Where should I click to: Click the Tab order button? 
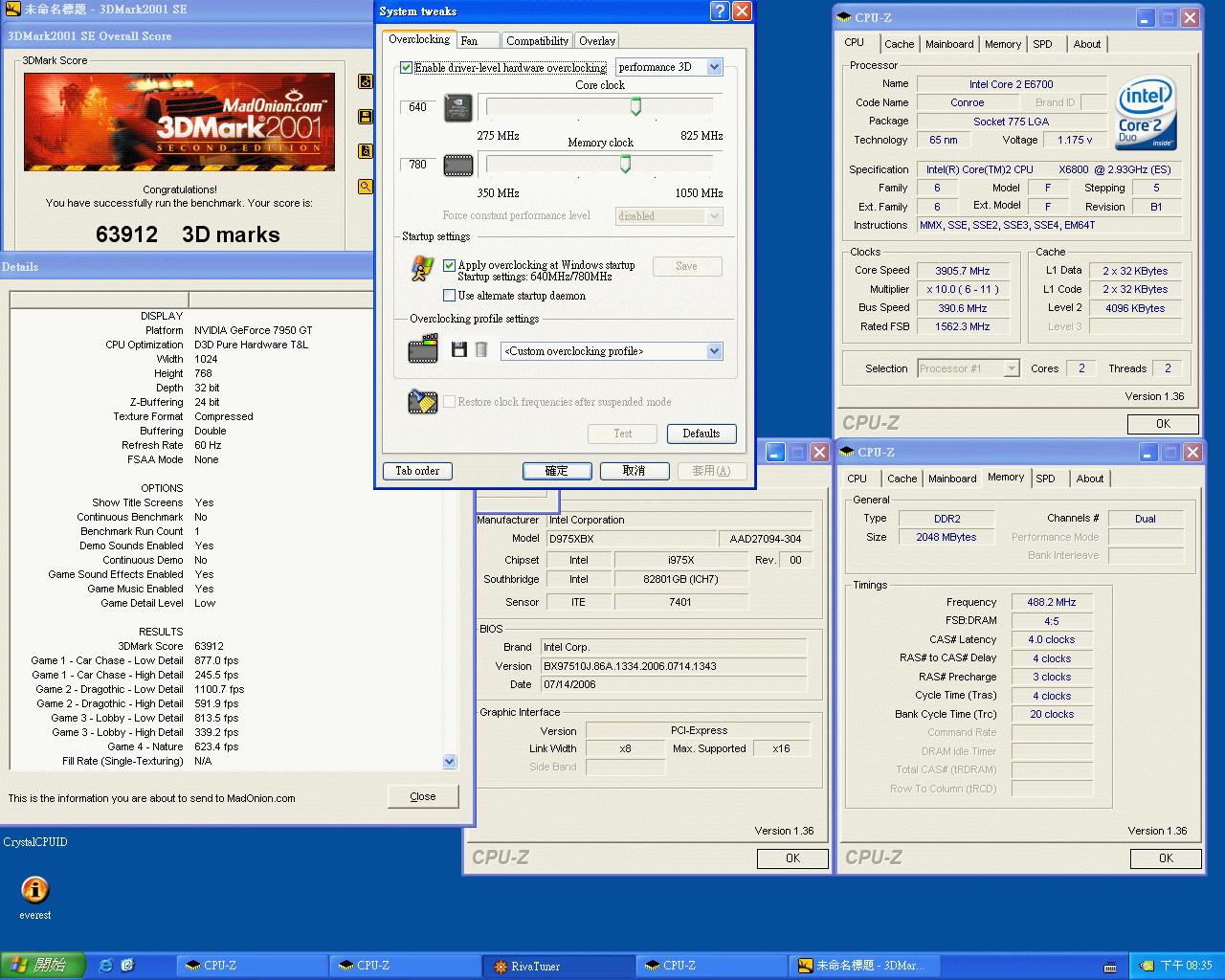tap(418, 471)
